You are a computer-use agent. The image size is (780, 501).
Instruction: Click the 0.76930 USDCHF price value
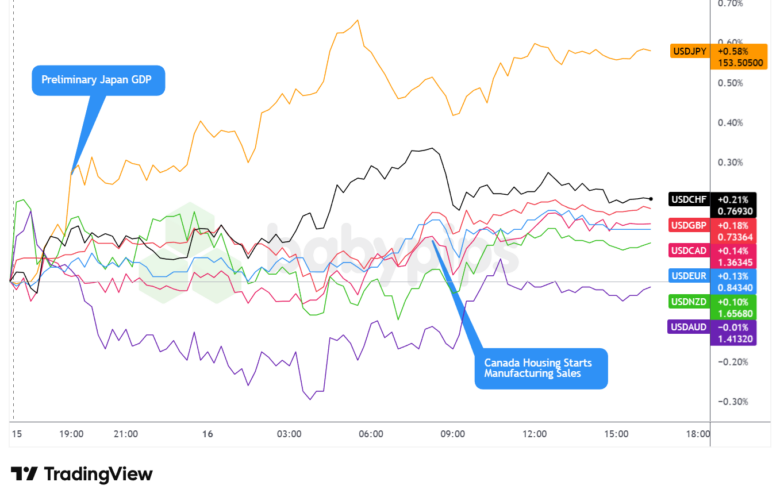pos(738,211)
